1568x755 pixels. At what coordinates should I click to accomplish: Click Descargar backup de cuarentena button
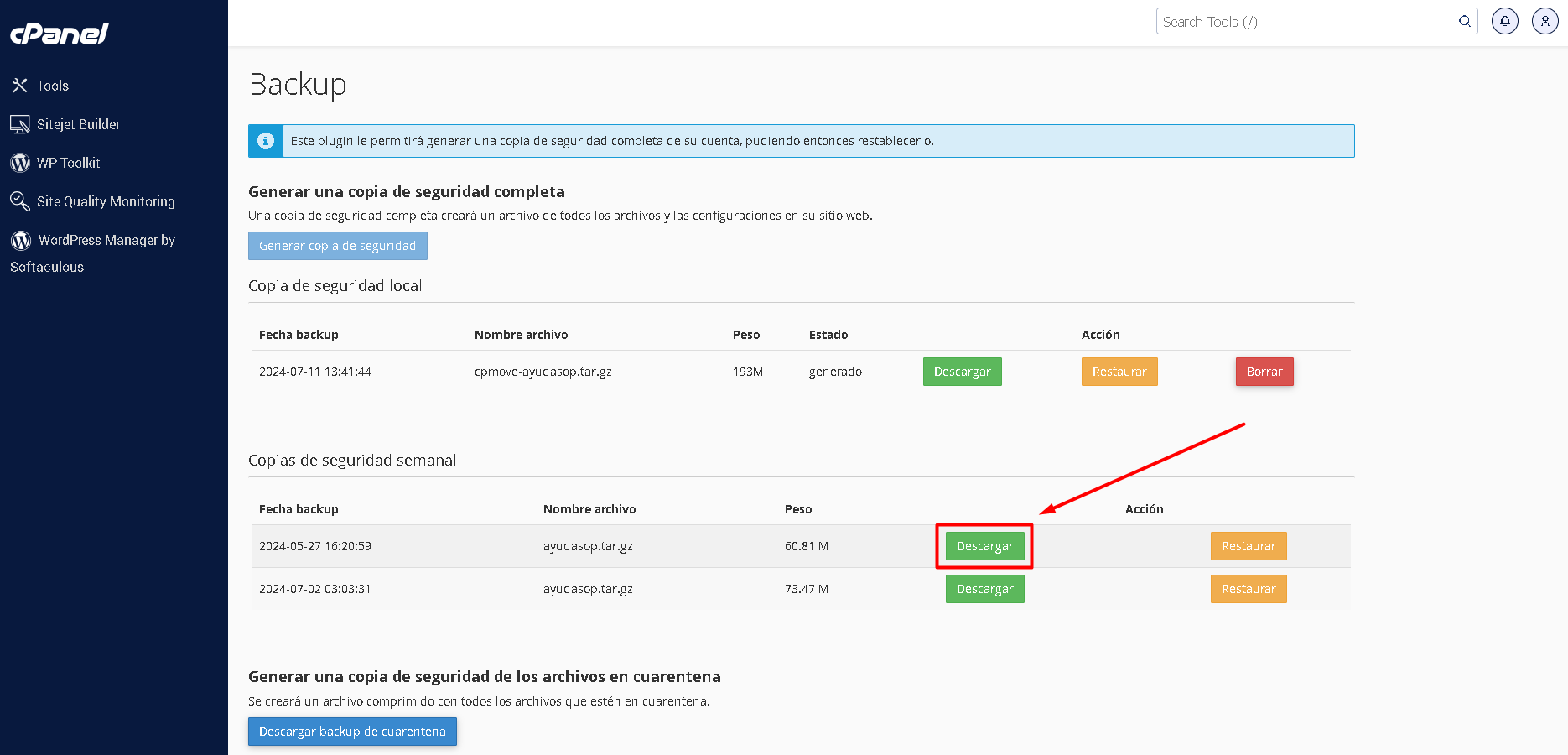coord(352,732)
